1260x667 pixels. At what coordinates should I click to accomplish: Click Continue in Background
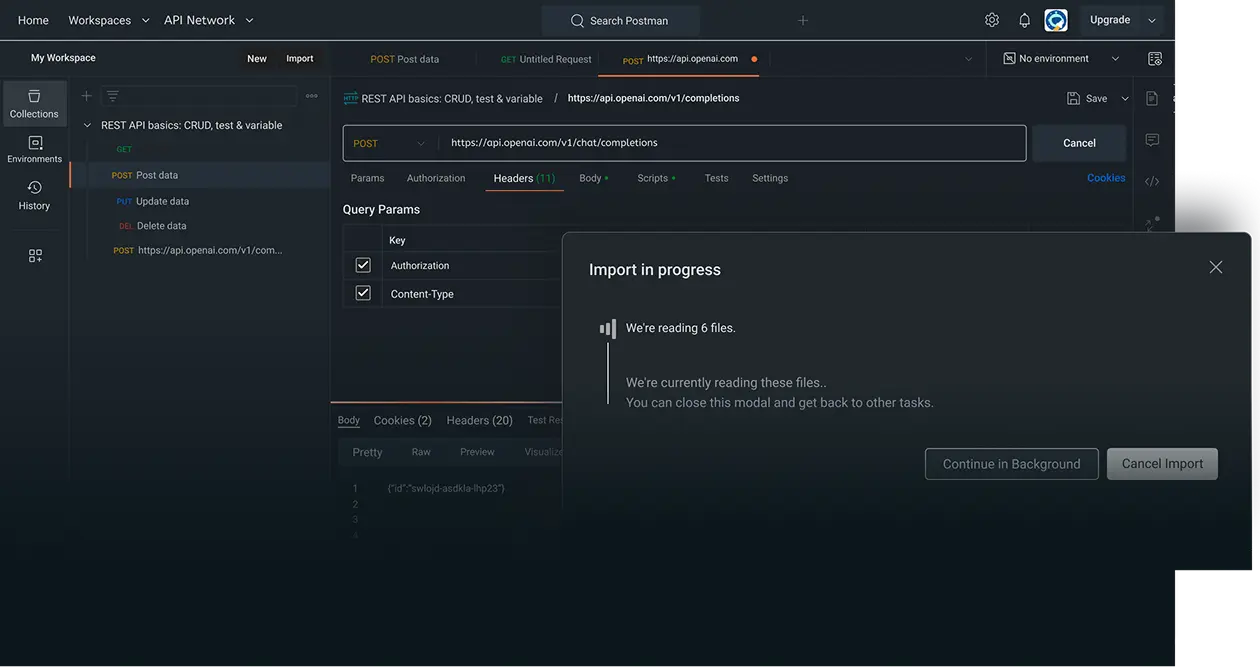1012,464
